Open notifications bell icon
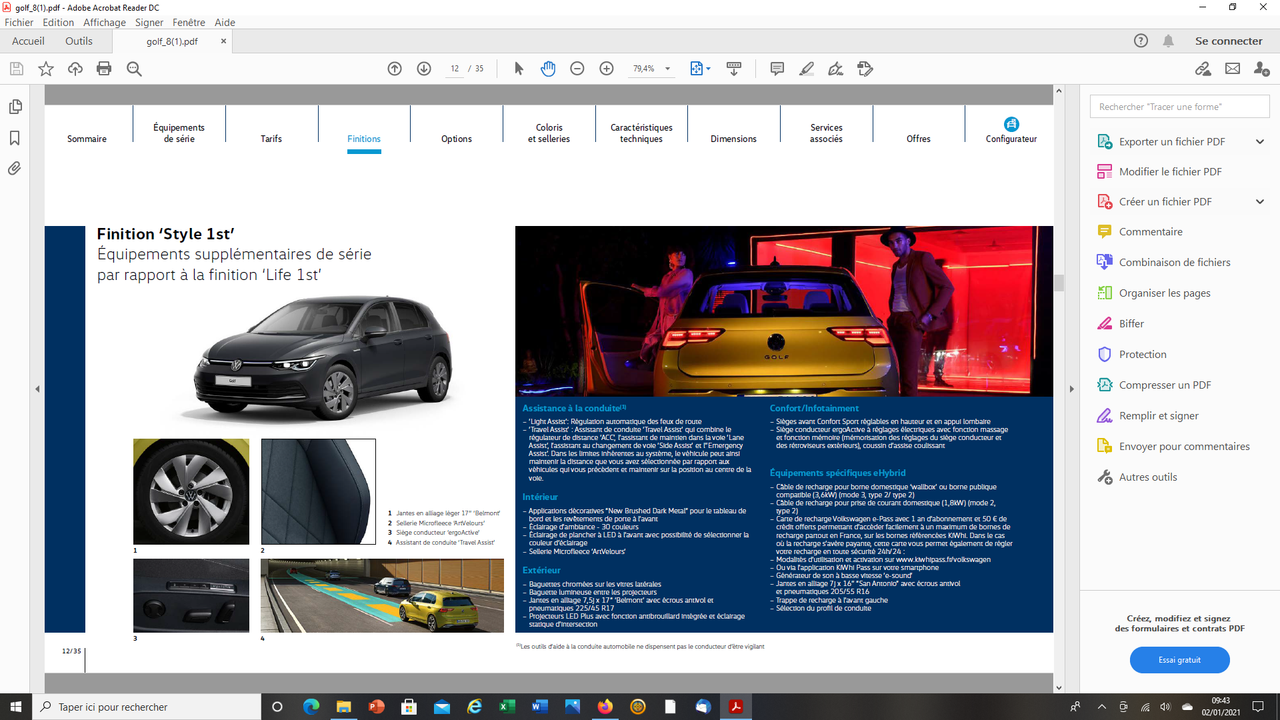 (1168, 41)
